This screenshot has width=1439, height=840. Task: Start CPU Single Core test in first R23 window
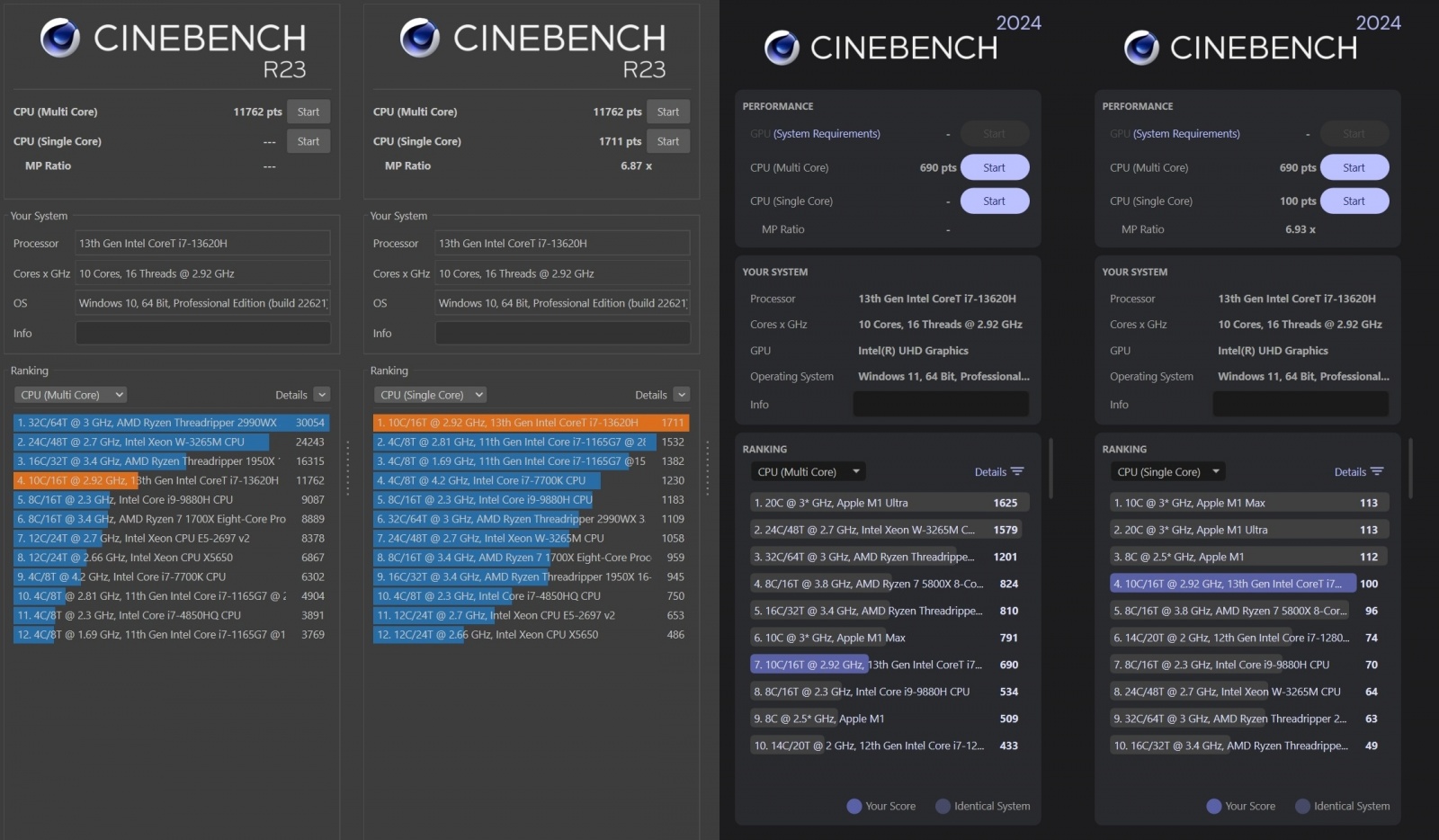tap(308, 141)
